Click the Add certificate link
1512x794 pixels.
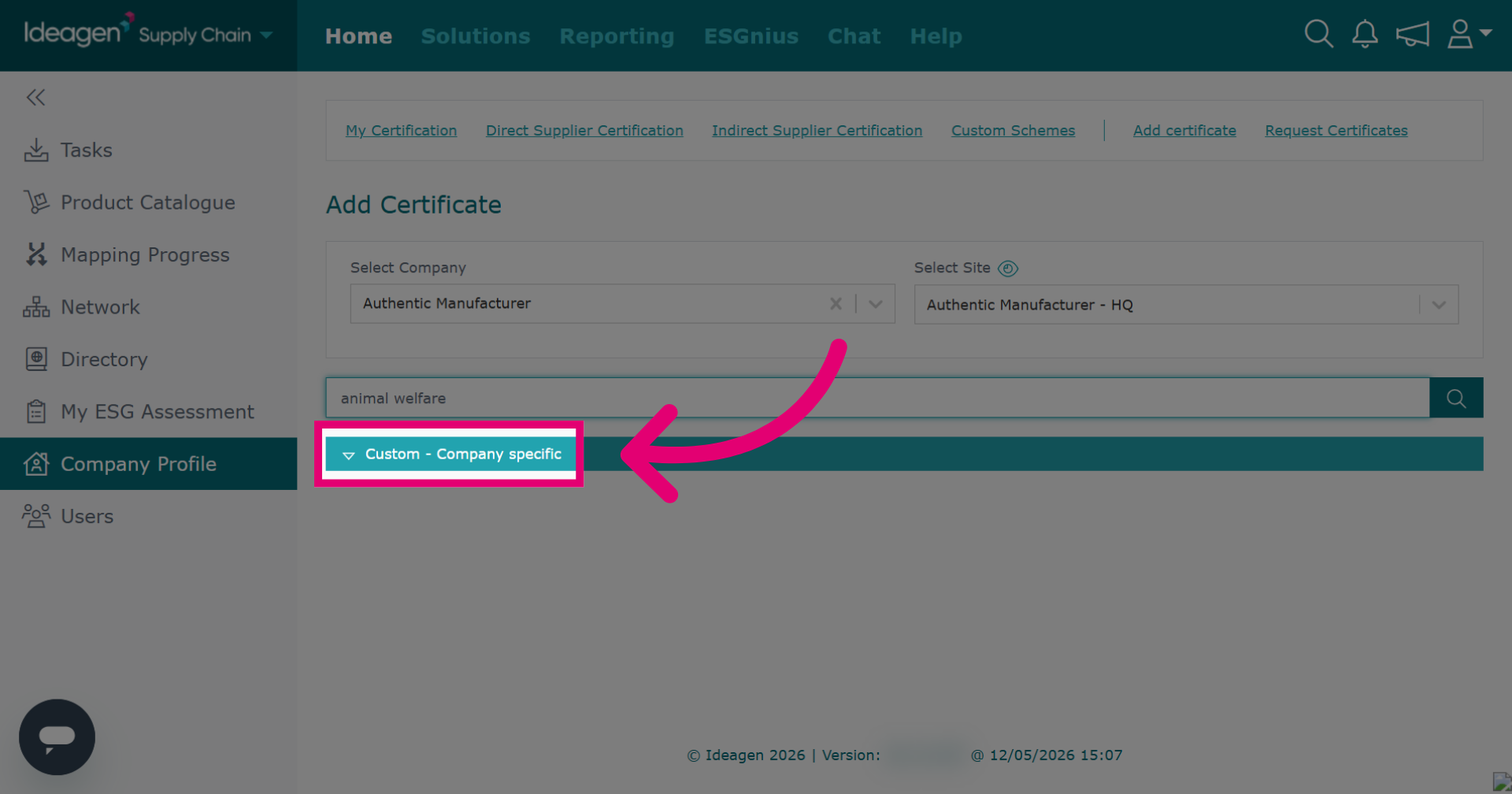pos(1184,131)
